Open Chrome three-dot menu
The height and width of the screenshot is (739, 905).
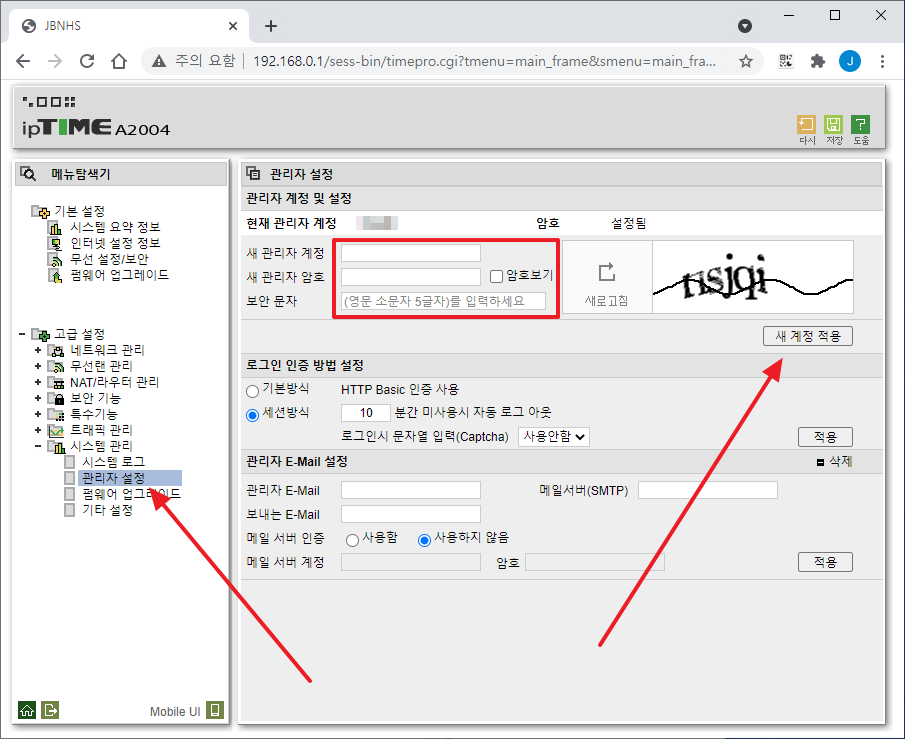pos(882,61)
